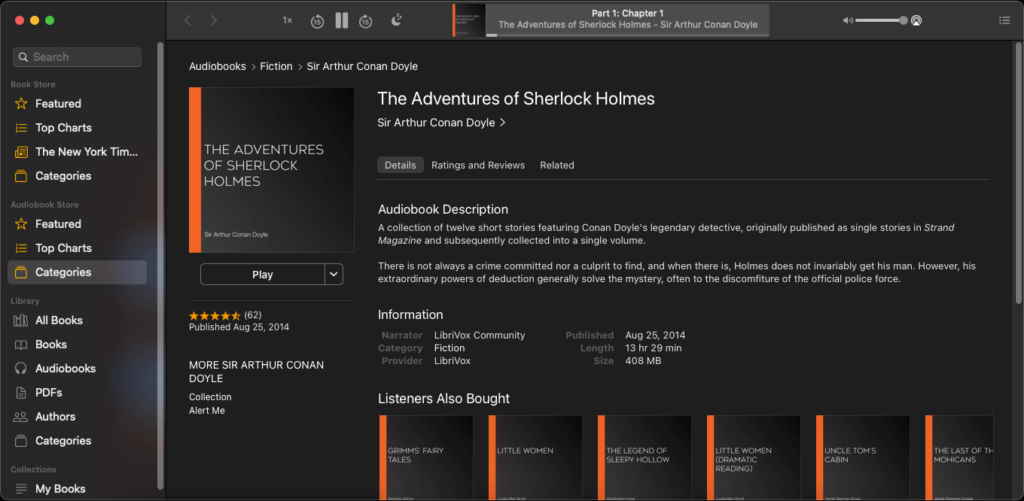Viewport: 1024px width, 501px height.
Task: Skip forward 15 seconds
Action: coord(366,20)
